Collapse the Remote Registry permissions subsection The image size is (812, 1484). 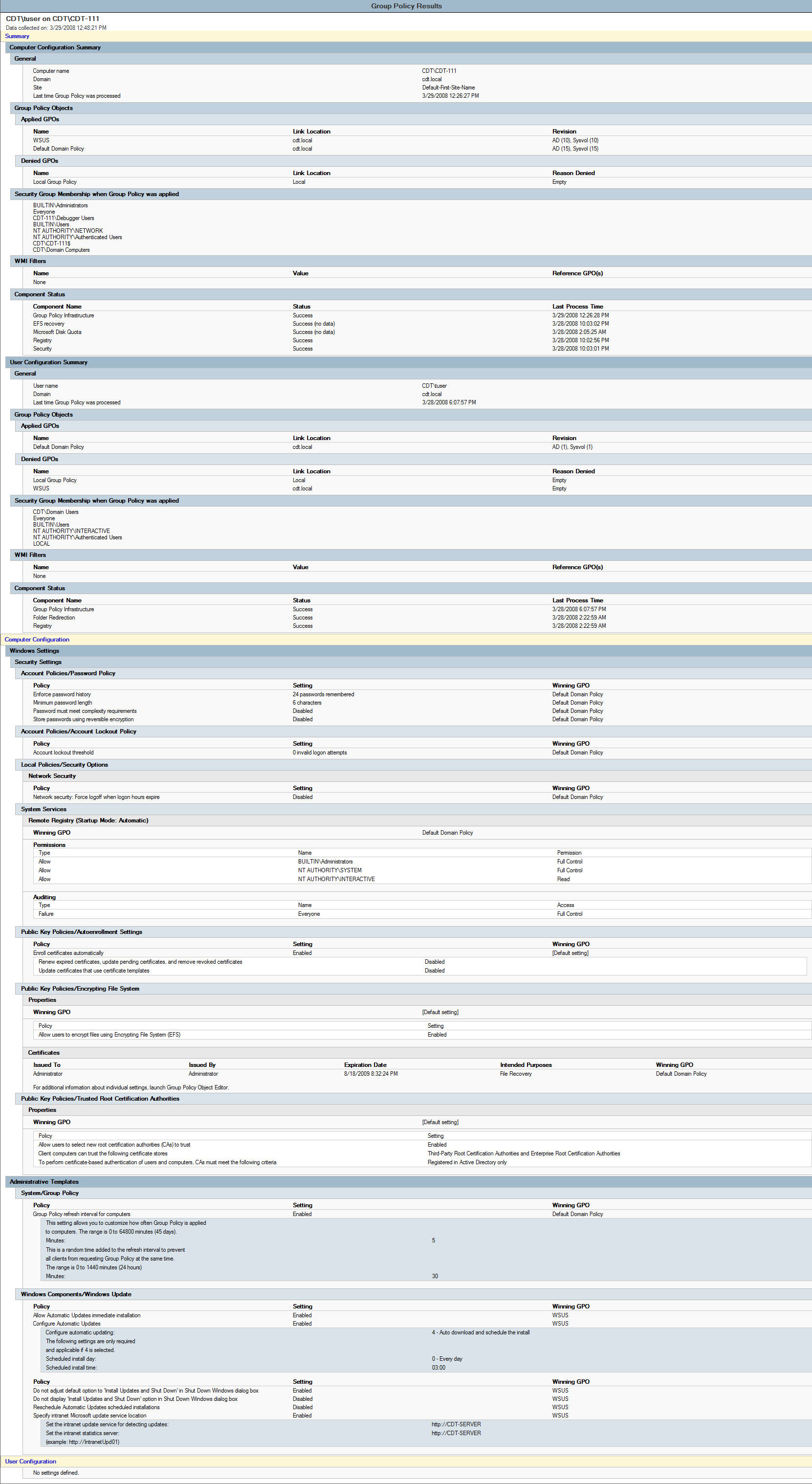coord(49,844)
